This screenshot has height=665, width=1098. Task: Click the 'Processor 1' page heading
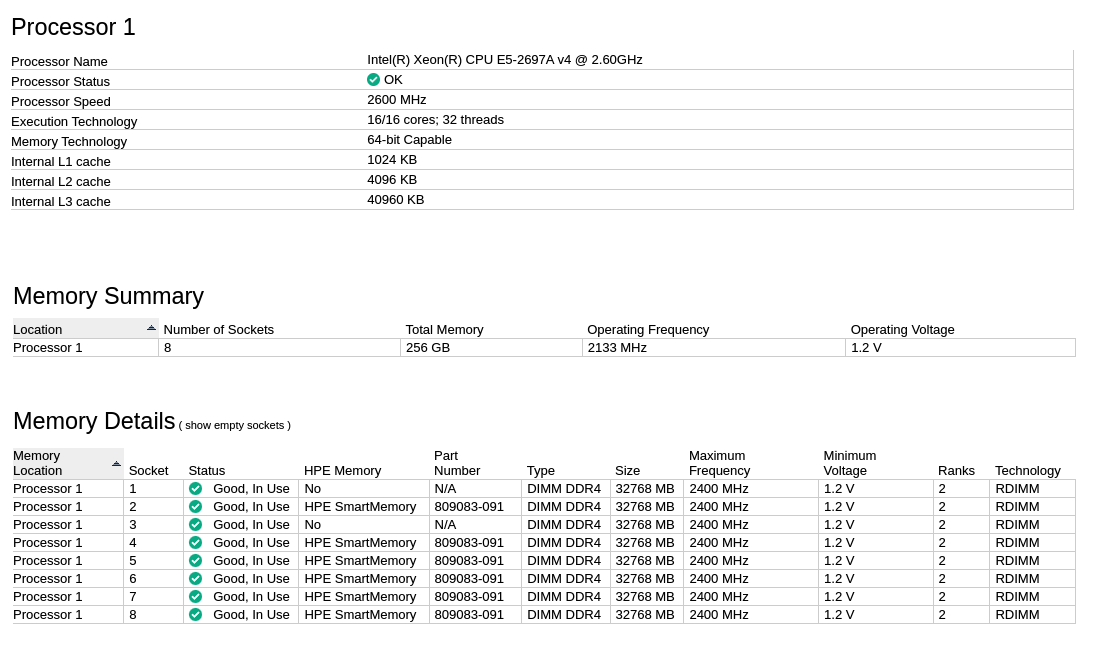[74, 27]
